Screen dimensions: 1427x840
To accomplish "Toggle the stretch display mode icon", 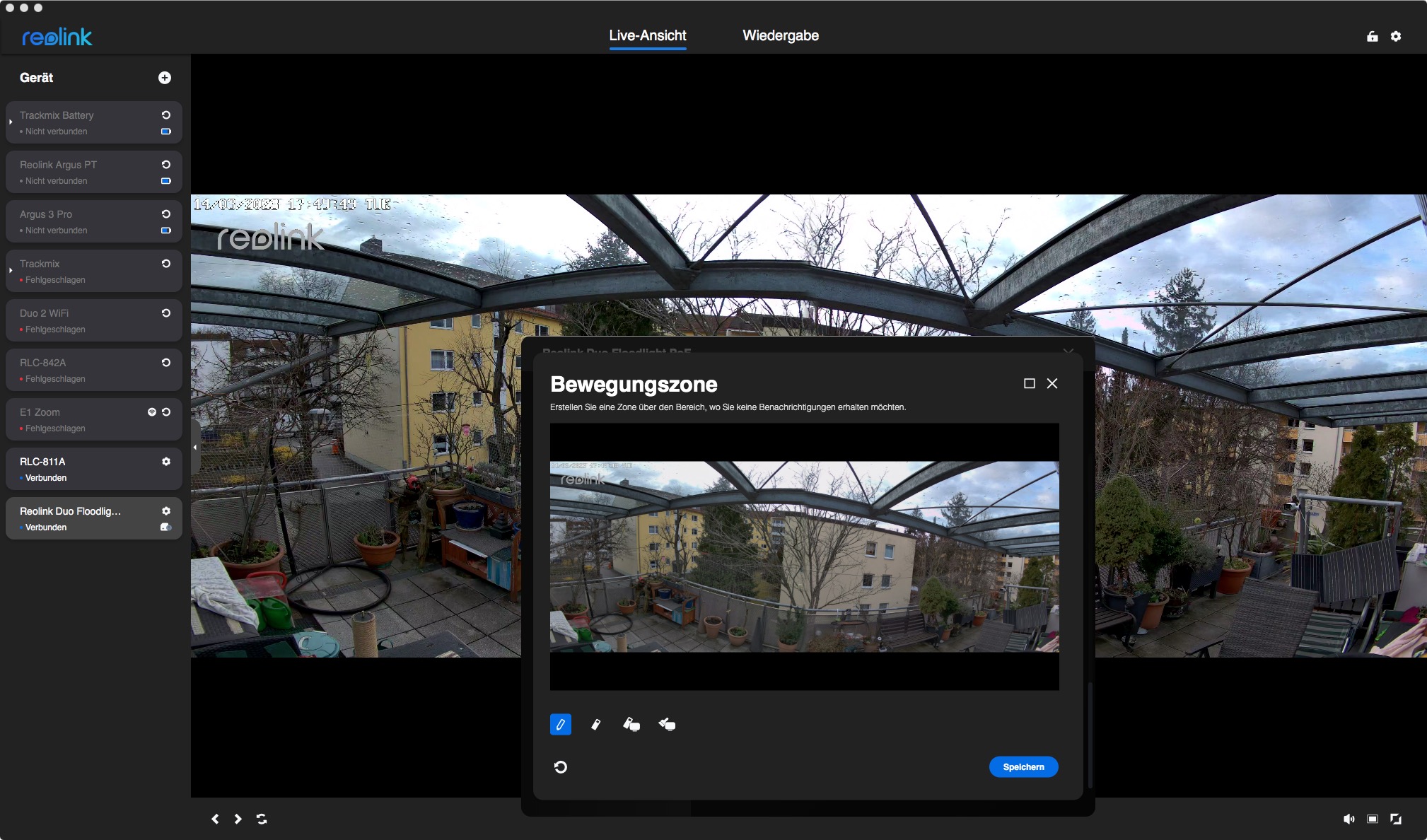I will (x=1373, y=819).
